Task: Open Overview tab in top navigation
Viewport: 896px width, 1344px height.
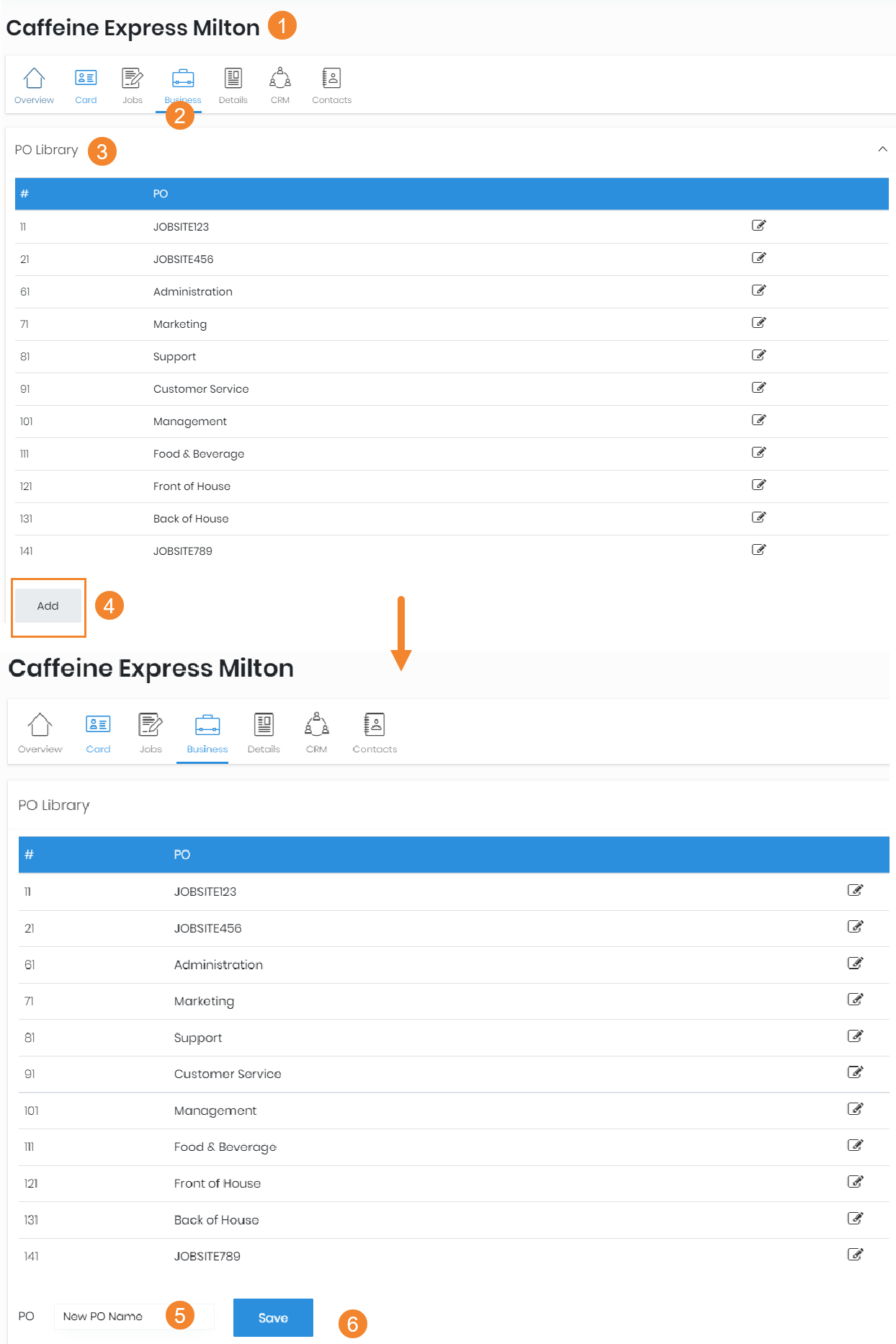Action: (34, 86)
